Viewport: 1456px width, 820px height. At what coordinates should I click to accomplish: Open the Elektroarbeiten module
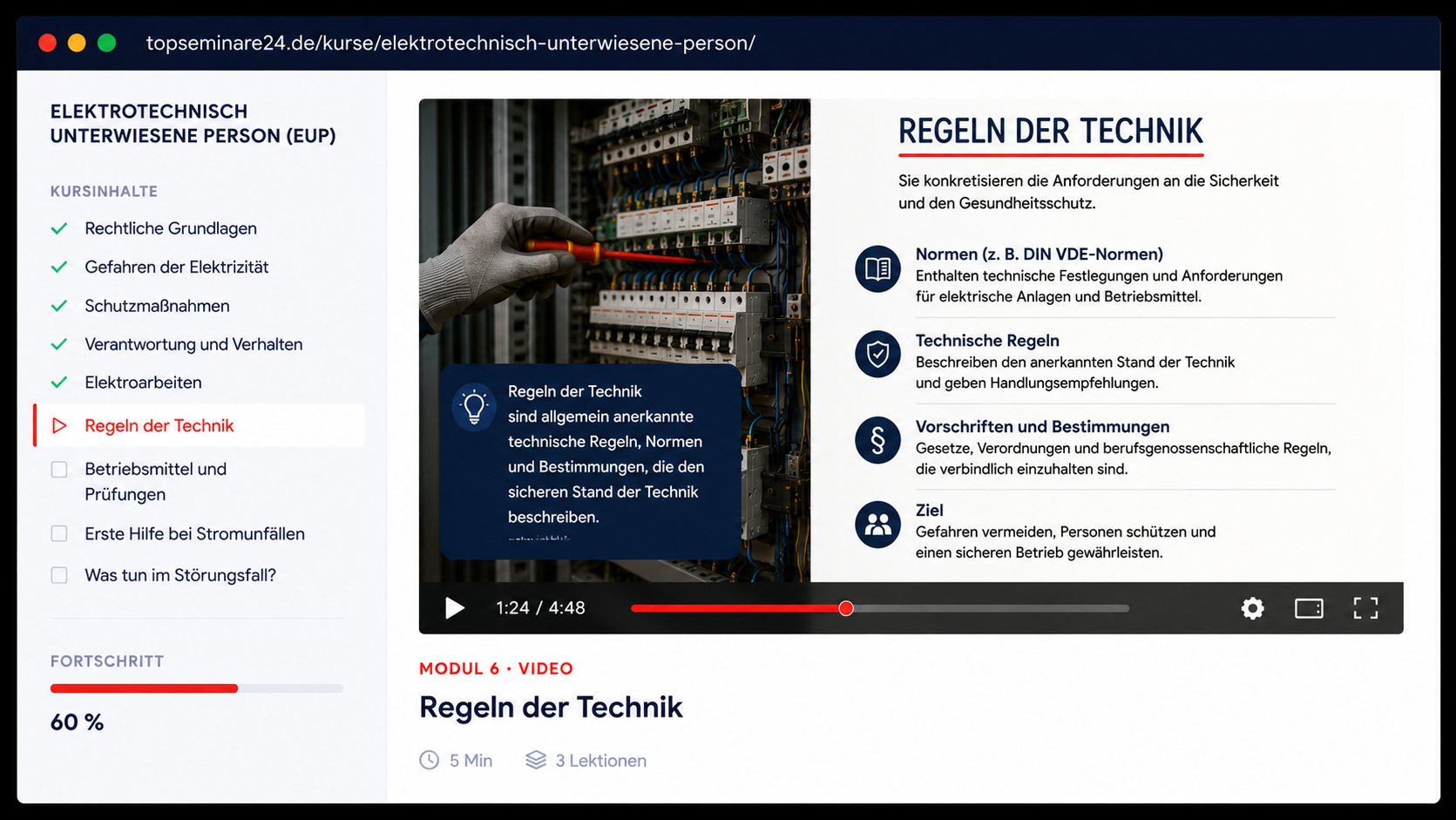pos(143,383)
